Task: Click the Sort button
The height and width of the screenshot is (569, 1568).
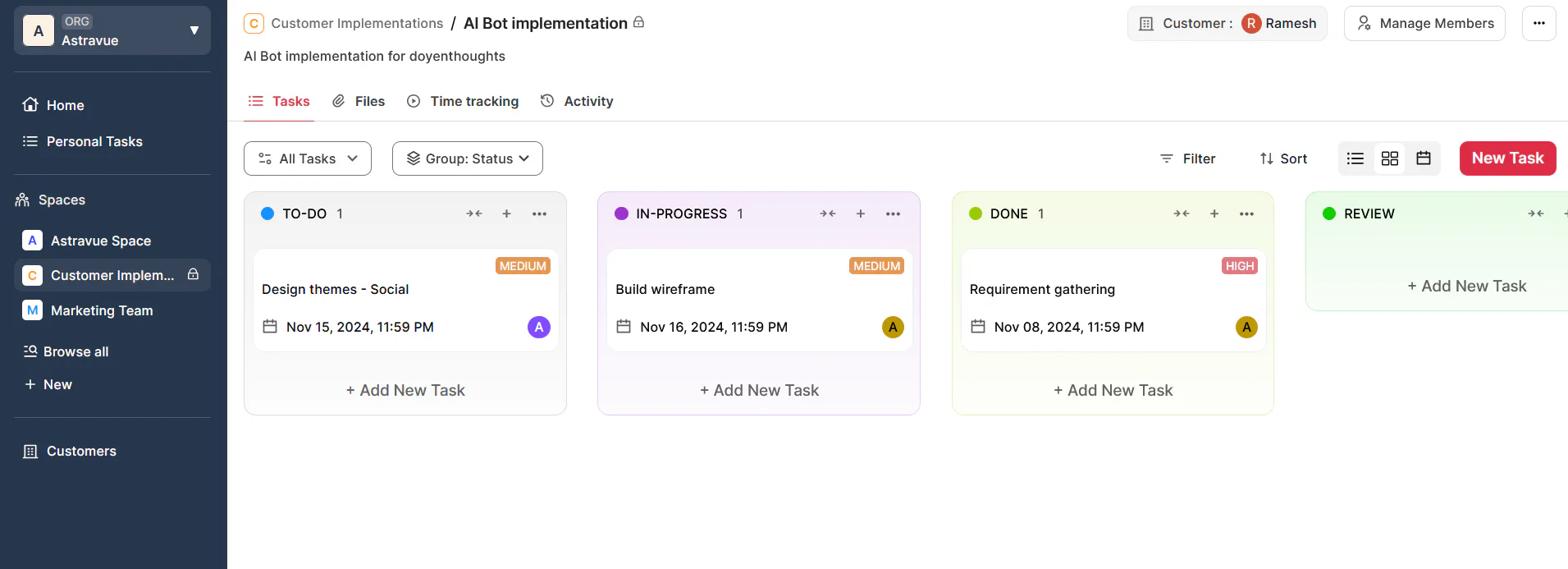Action: [x=1283, y=158]
